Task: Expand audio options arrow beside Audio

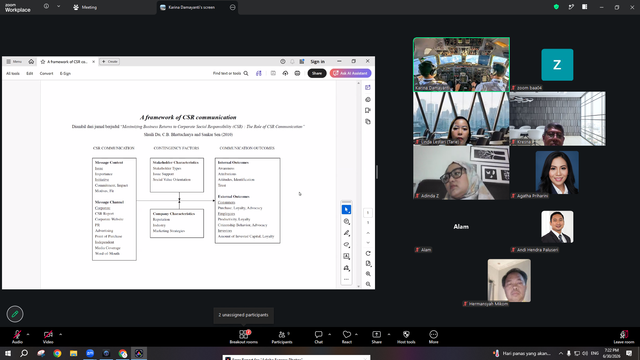Action: click(x=28, y=334)
